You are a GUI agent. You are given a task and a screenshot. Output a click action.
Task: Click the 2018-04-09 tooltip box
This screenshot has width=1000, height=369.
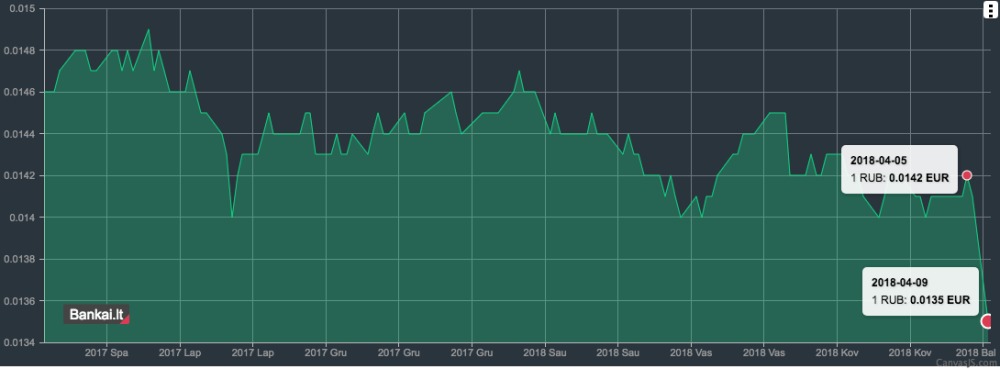[920, 291]
